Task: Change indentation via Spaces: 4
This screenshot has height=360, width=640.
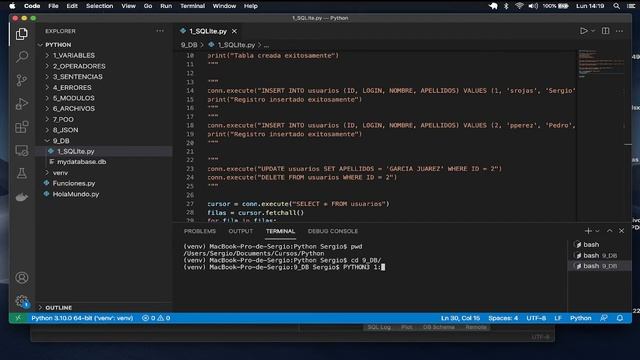Action: (503, 318)
